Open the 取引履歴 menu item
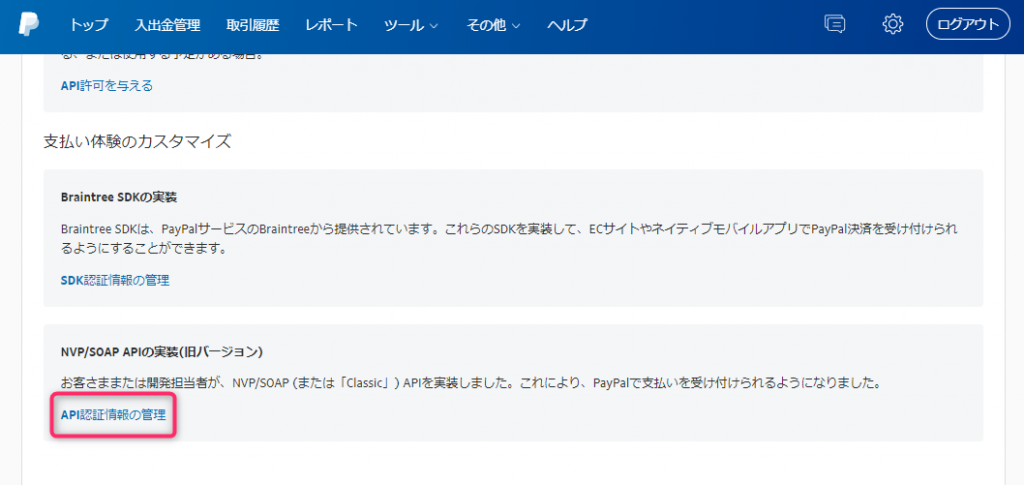Image resolution: width=1024 pixels, height=485 pixels. [253, 25]
